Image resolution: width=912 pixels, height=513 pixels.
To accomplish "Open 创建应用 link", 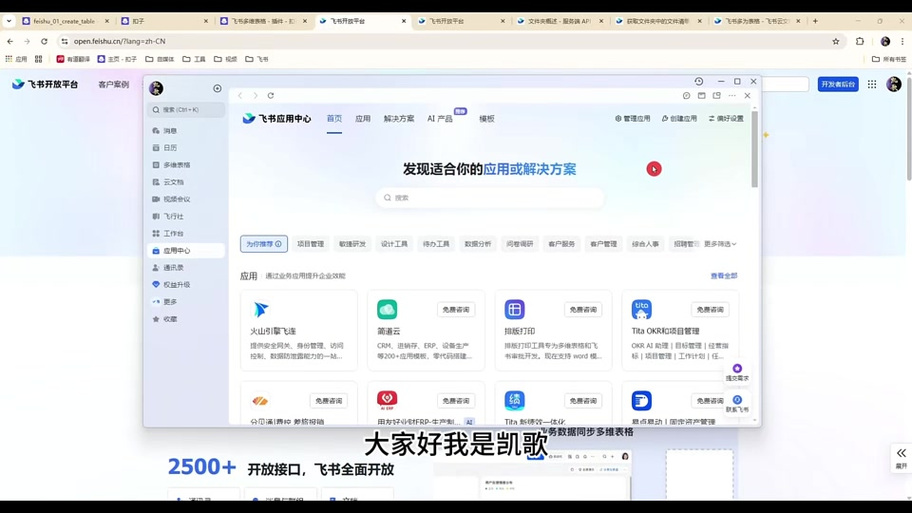I will (679, 119).
